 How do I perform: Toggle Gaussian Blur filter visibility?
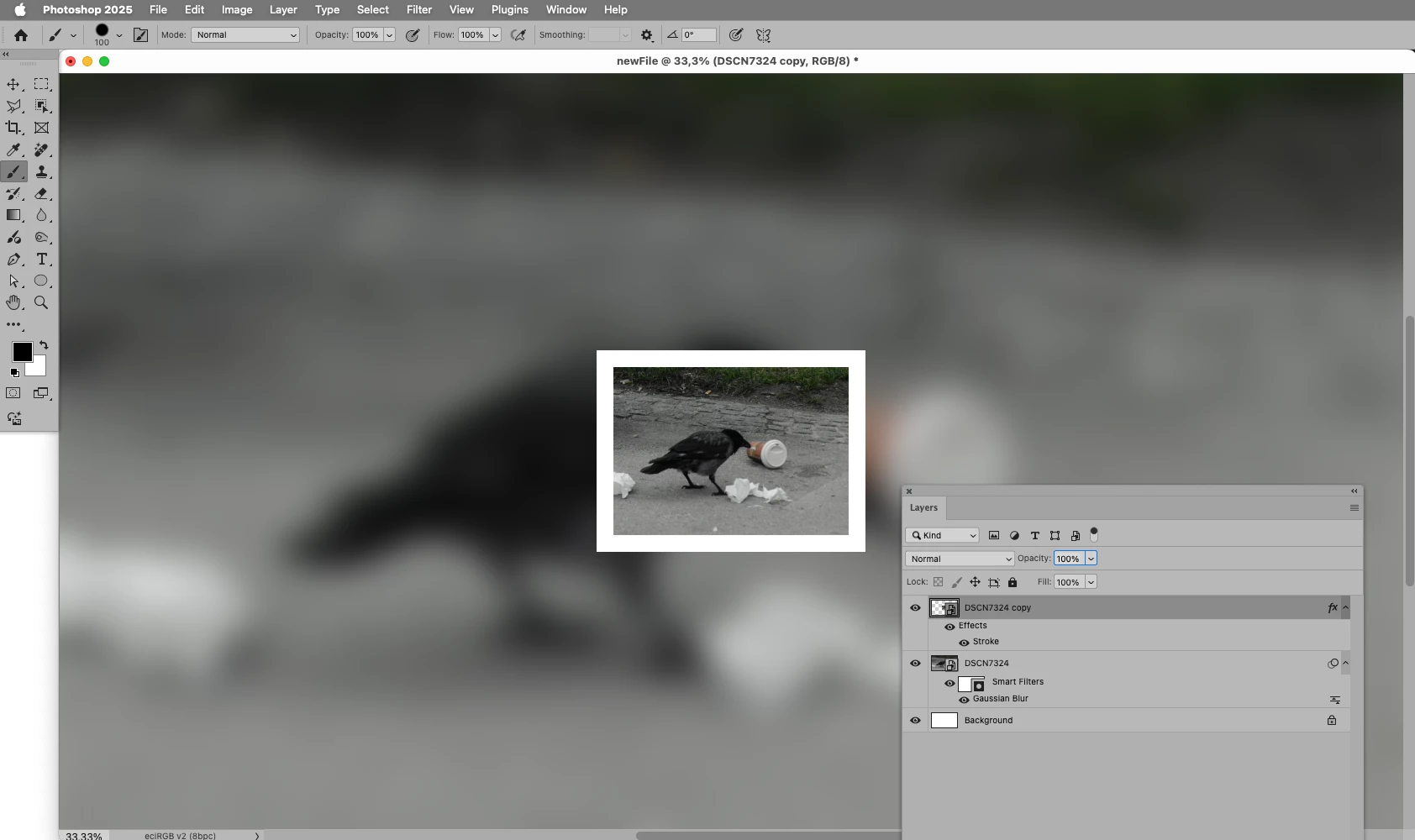(x=964, y=700)
